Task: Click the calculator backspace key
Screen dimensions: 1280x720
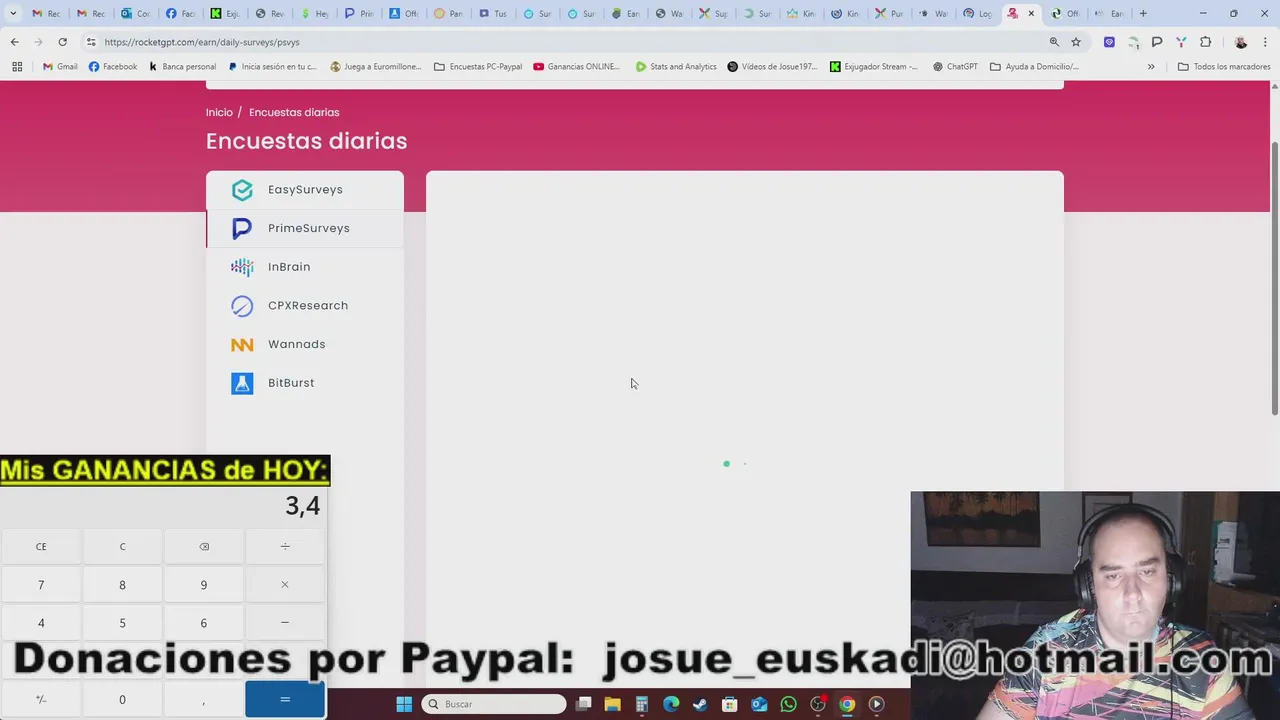Action: pos(204,547)
